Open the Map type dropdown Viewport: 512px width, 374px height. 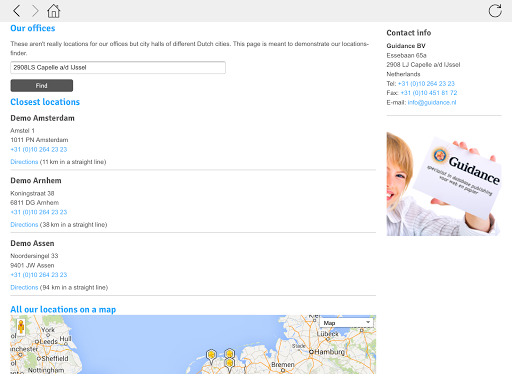point(347,323)
